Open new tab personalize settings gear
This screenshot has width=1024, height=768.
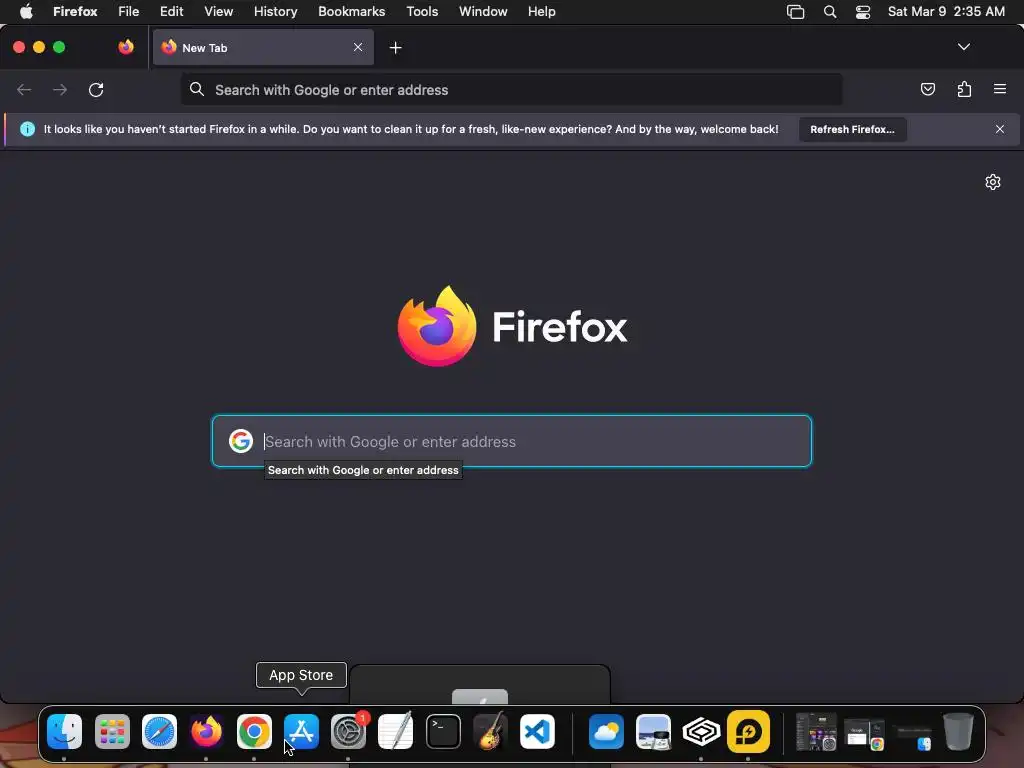pyautogui.click(x=993, y=182)
